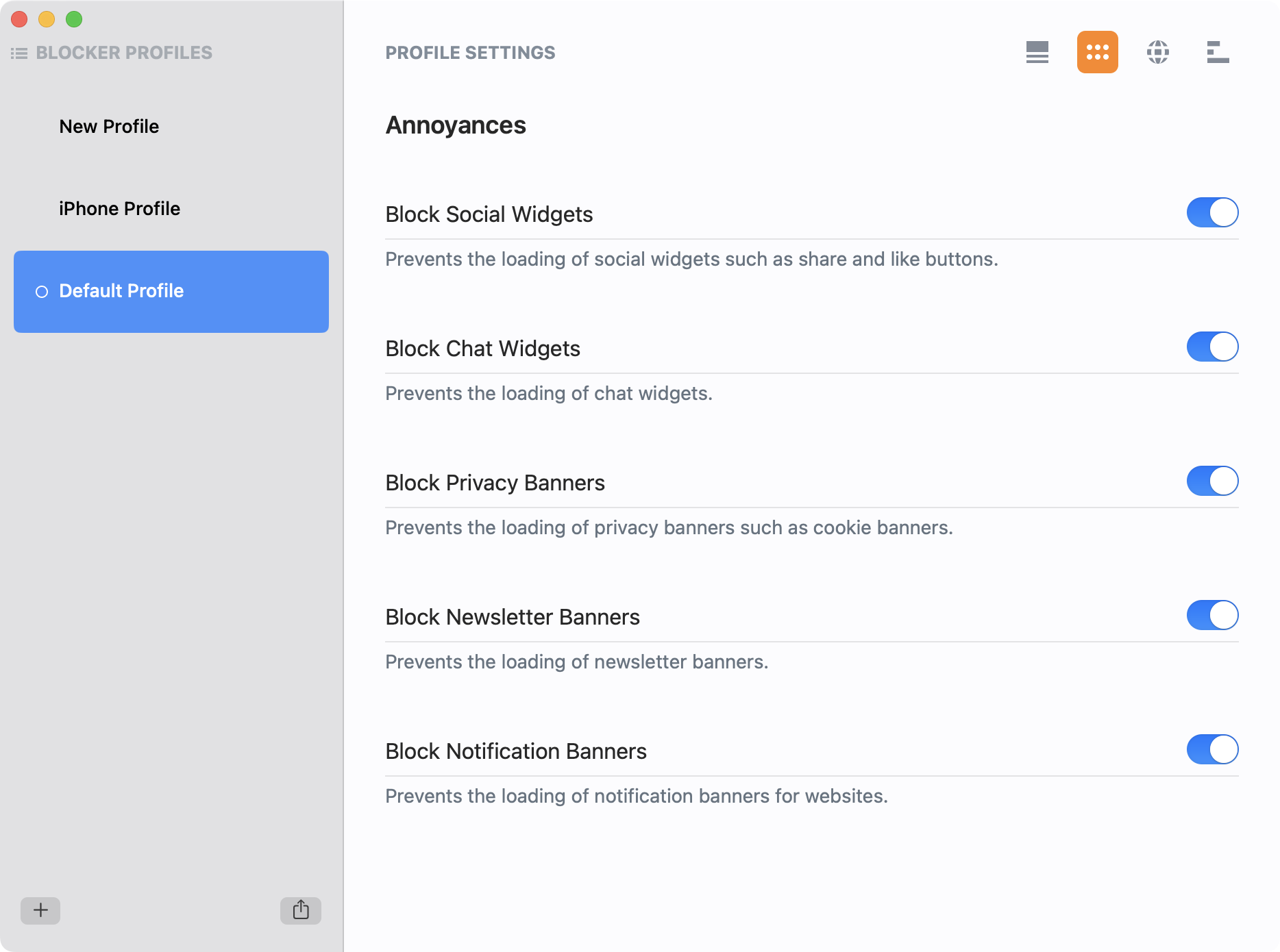Click social widgets description about share buttons
The height and width of the screenshot is (952, 1280).
(x=691, y=259)
